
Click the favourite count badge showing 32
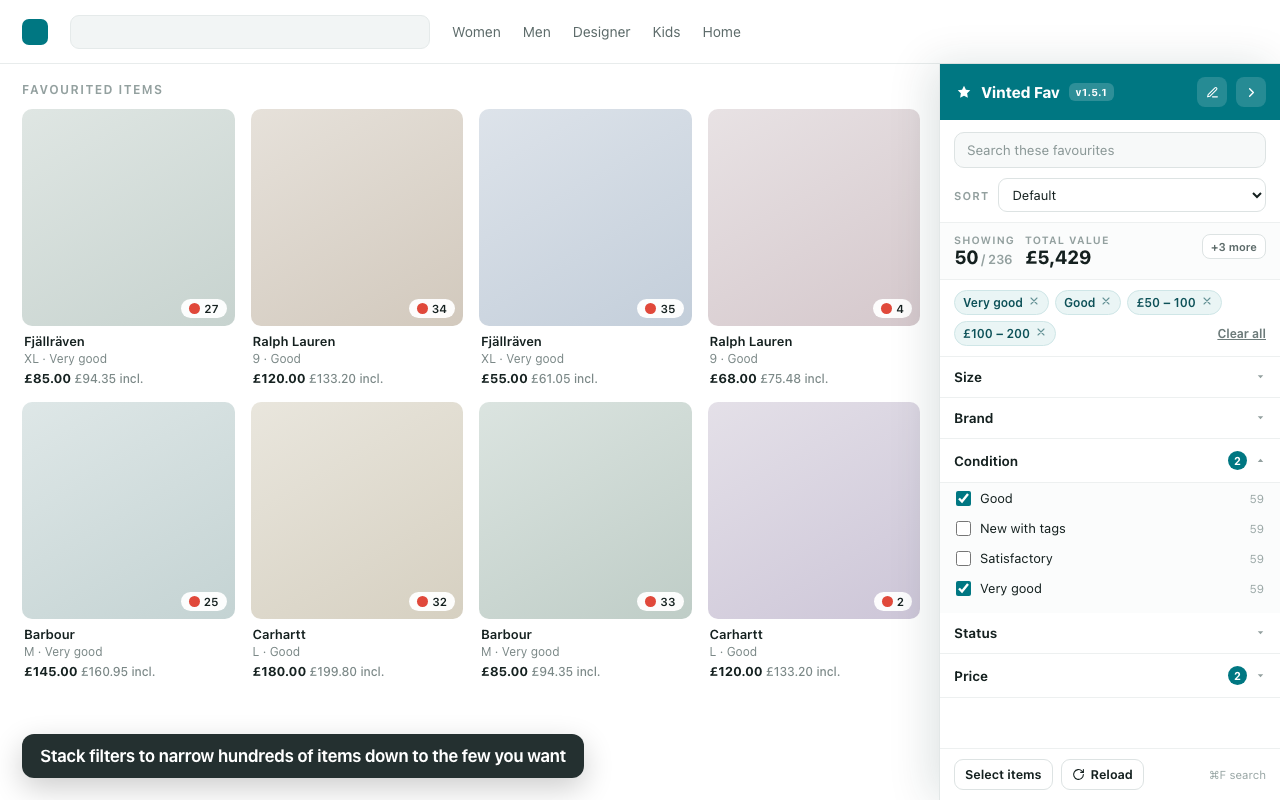[432, 602]
